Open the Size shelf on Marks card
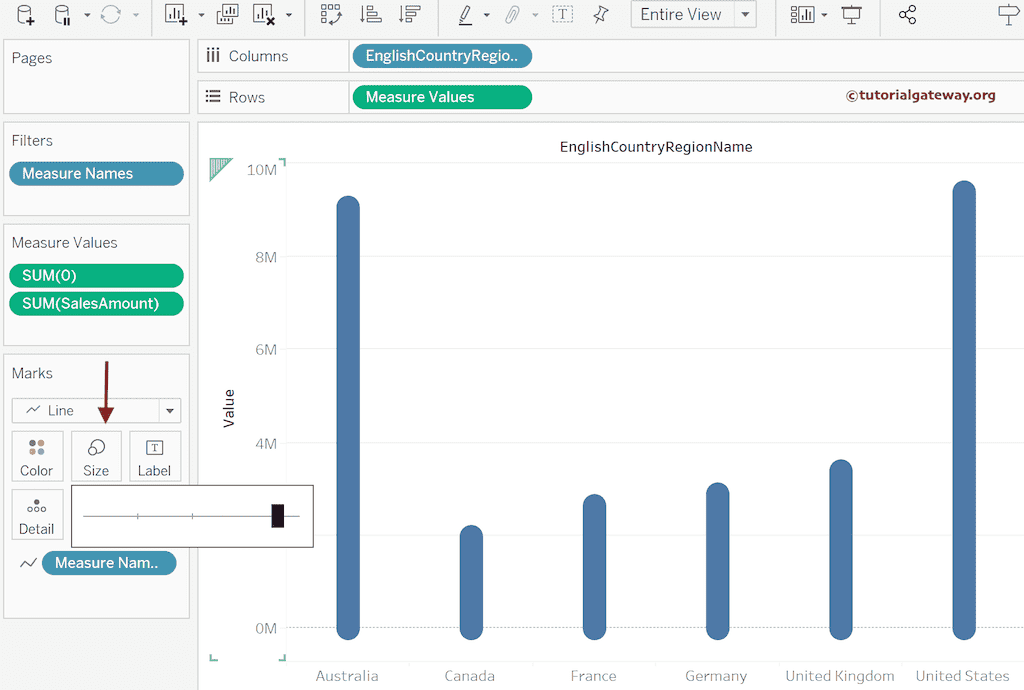This screenshot has width=1024, height=690. (96, 456)
